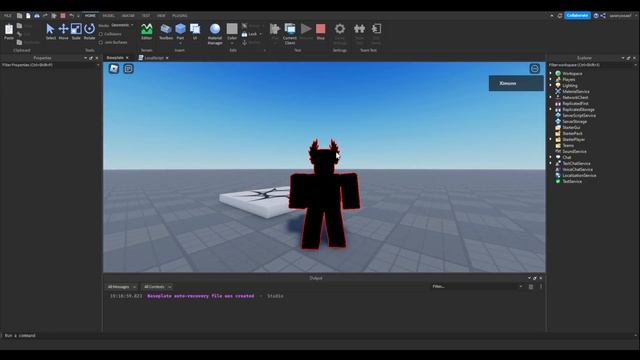Click the Output Filter input field

coord(476,287)
